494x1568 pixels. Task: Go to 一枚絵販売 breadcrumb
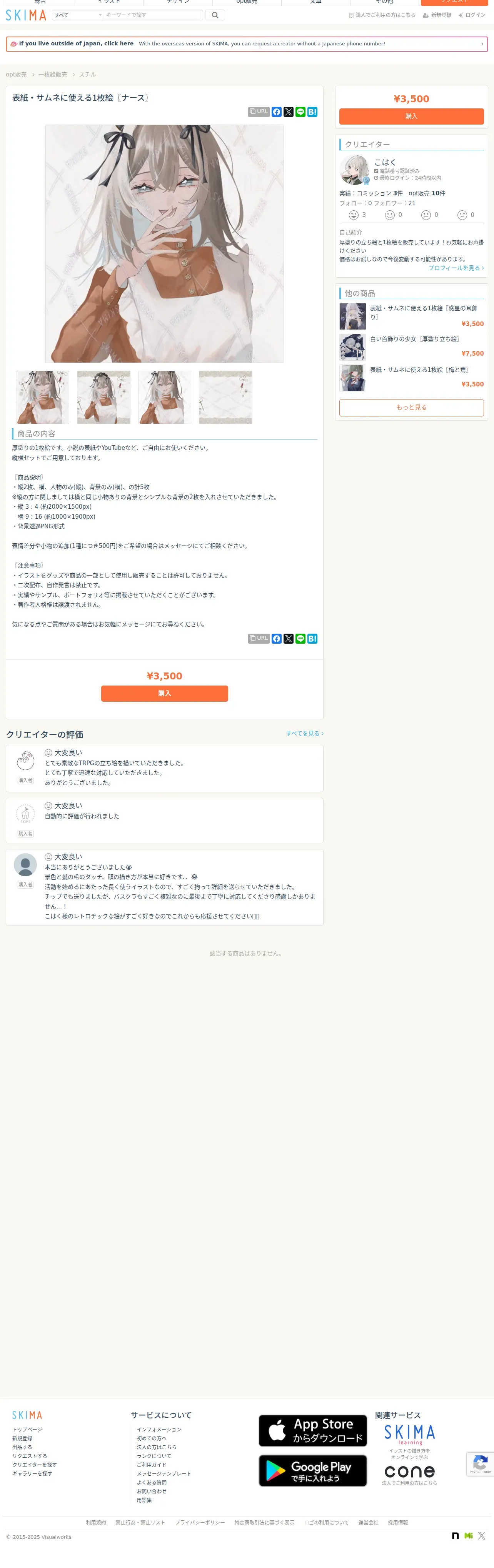coord(53,74)
